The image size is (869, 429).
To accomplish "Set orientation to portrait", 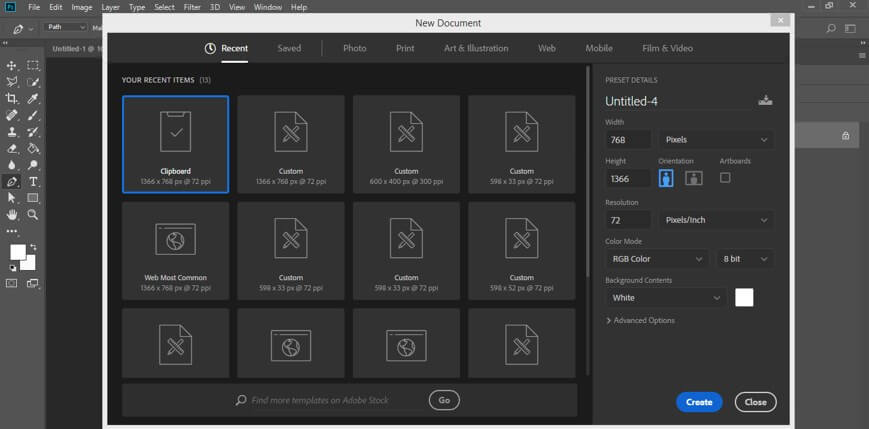I will click(x=666, y=178).
